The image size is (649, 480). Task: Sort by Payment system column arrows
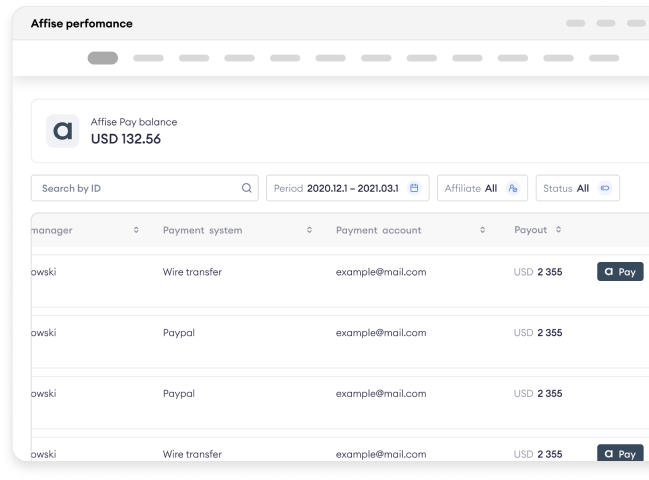click(x=309, y=230)
